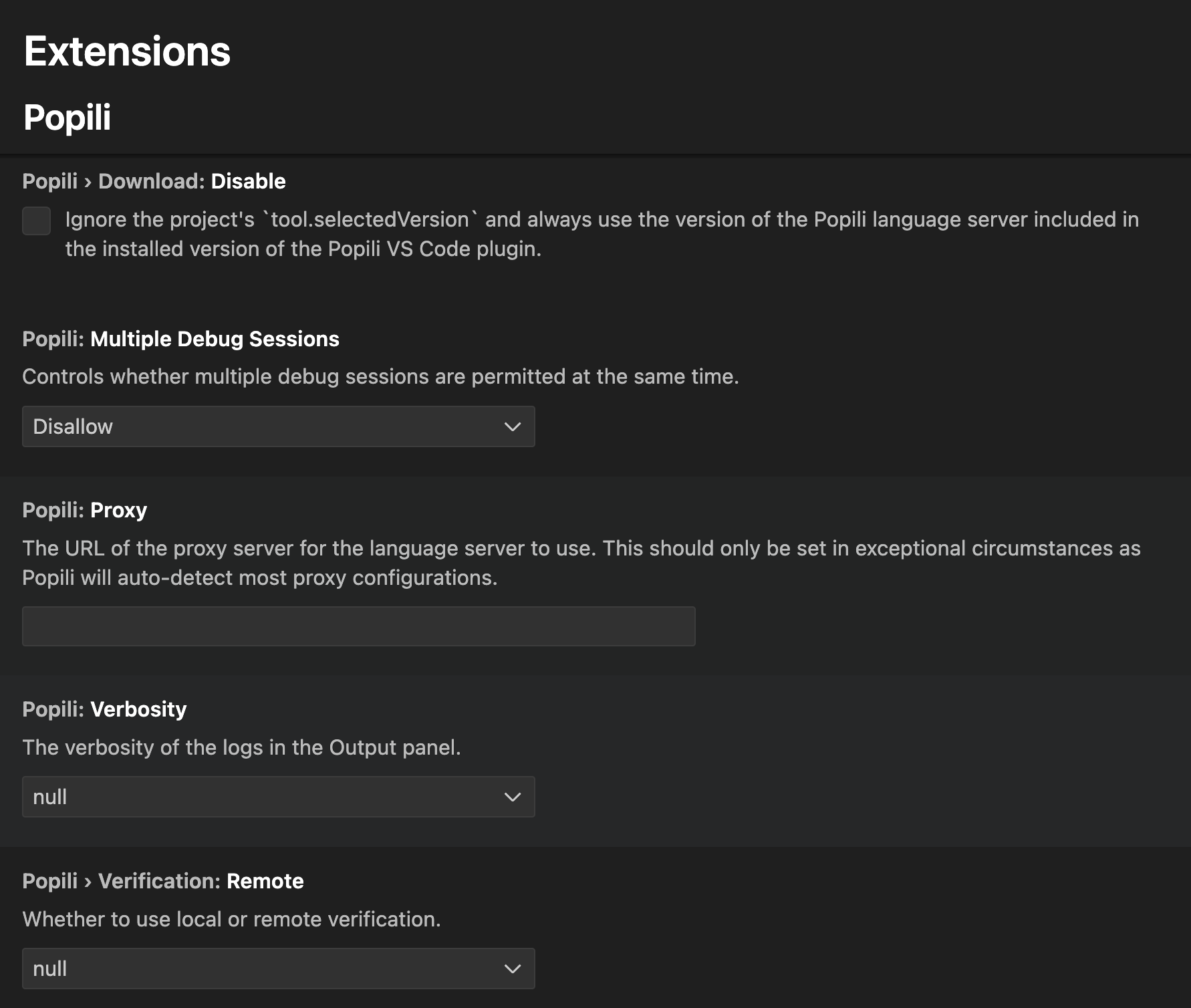Enable the Download Disable checkbox
Viewport: 1191px width, 1008px height.
[x=37, y=221]
